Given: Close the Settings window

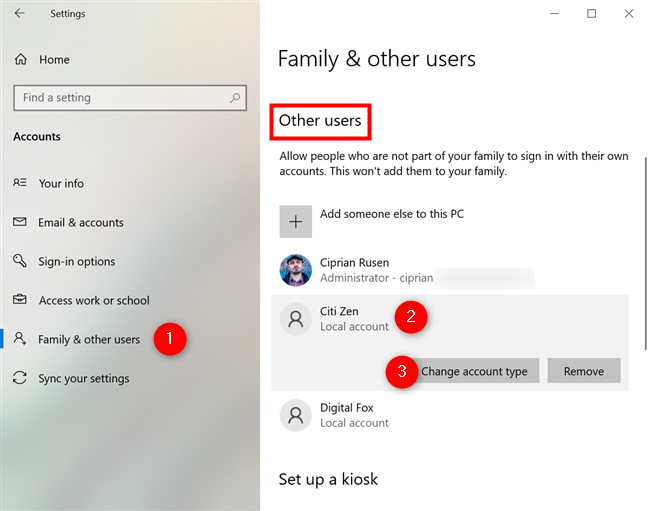Looking at the screenshot, I should pos(629,14).
